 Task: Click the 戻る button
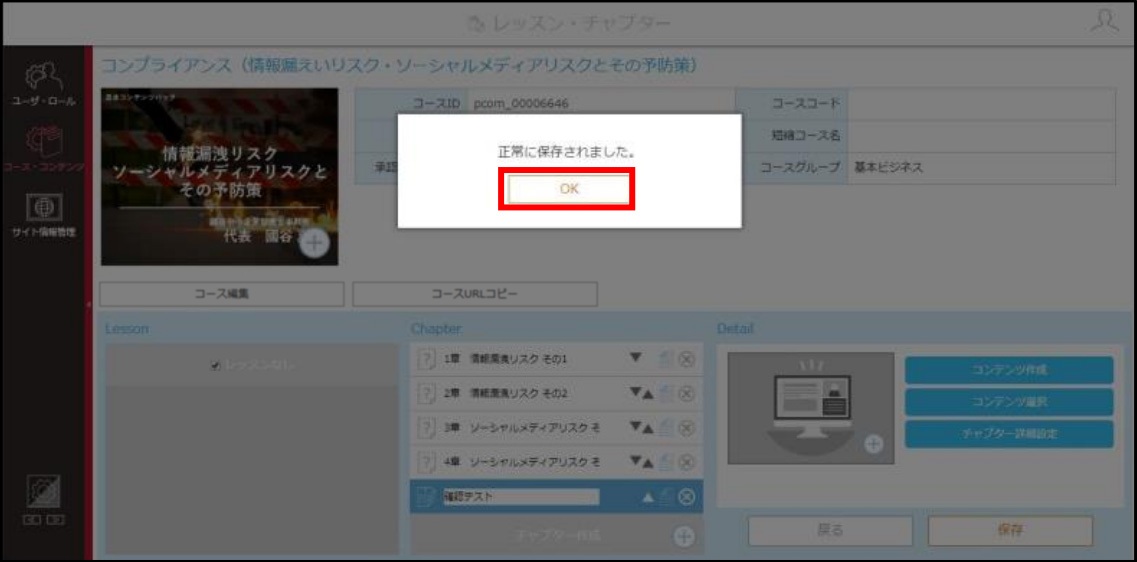[830, 530]
